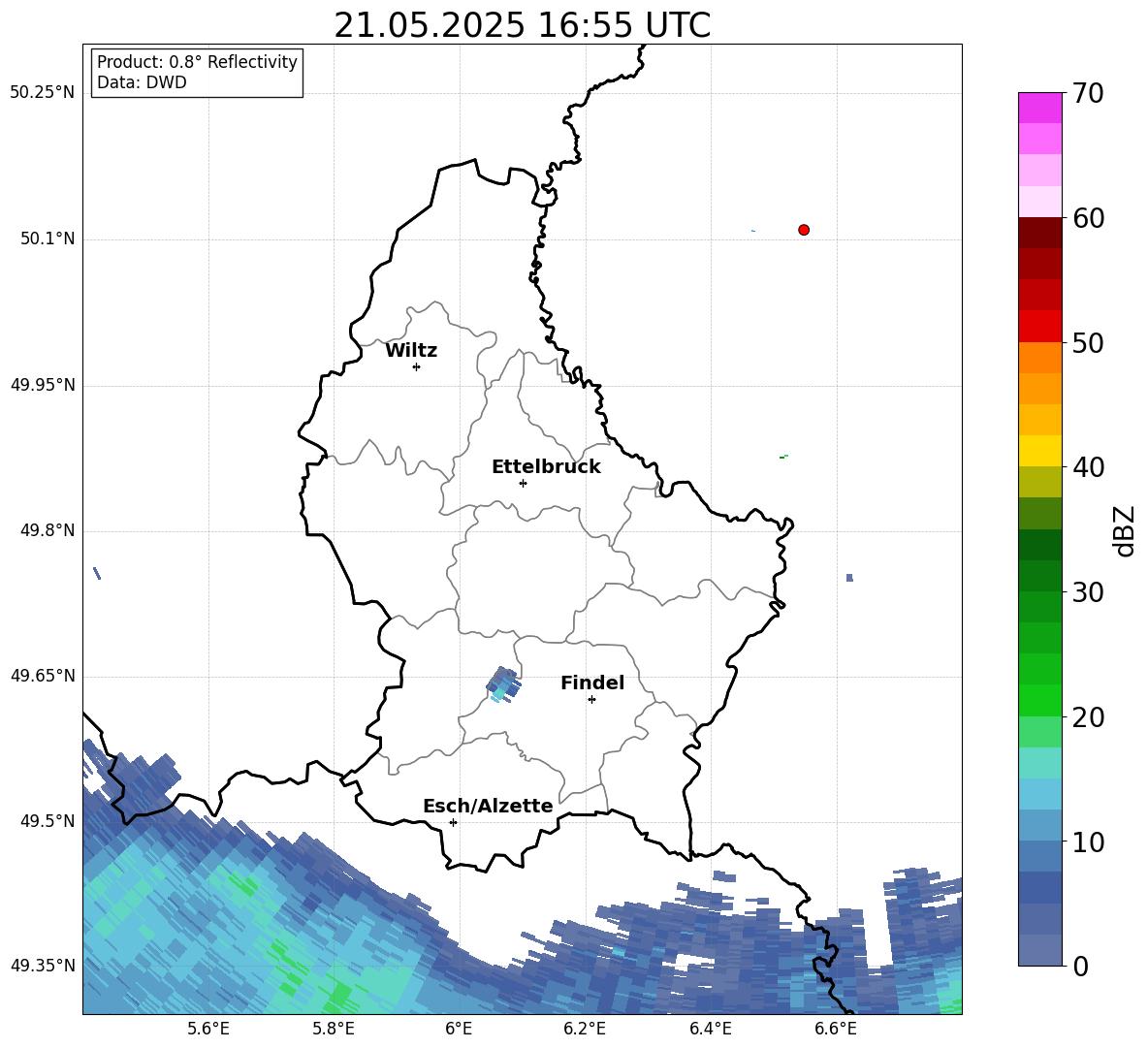Click the '6°E' longitude label

tap(459, 1029)
